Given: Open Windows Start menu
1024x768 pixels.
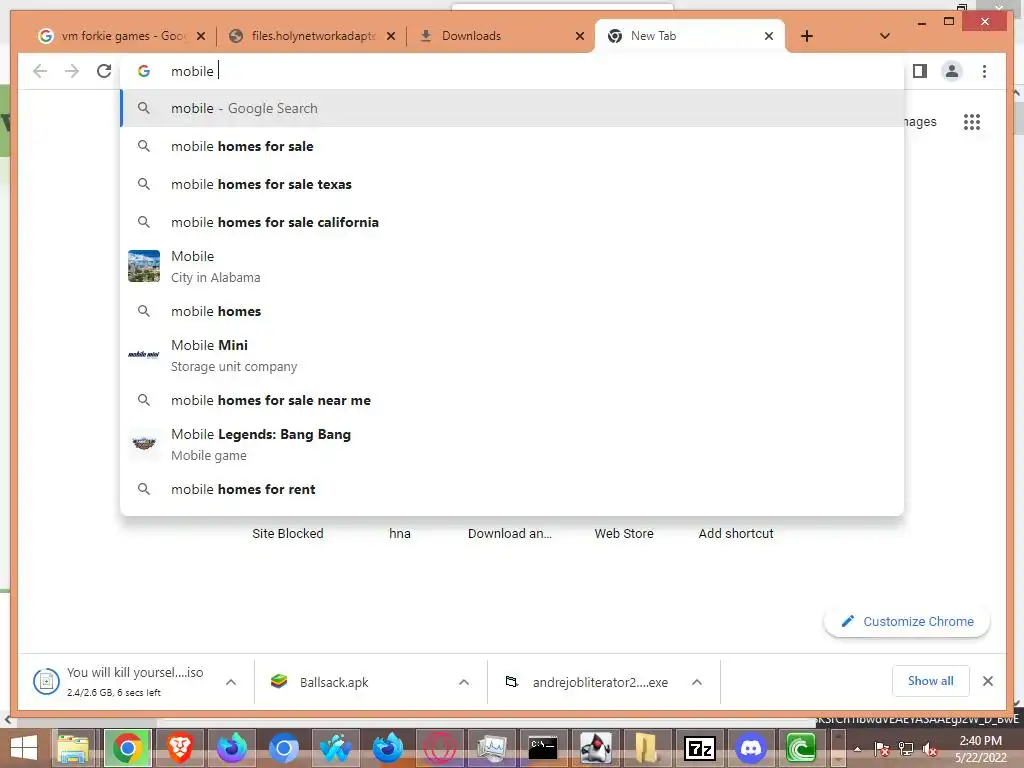Looking at the screenshot, I should pos(24,748).
